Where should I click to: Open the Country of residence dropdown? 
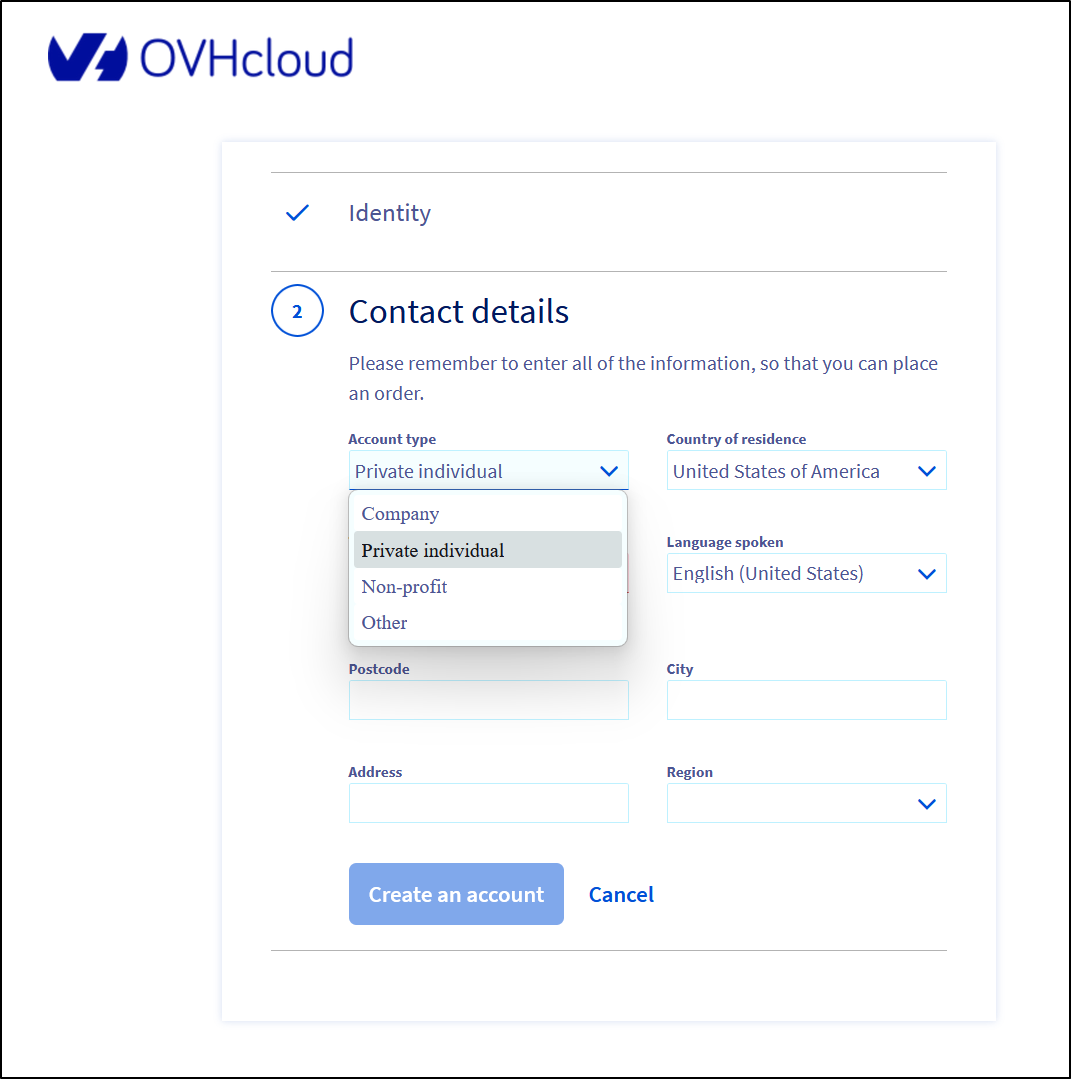pos(807,470)
